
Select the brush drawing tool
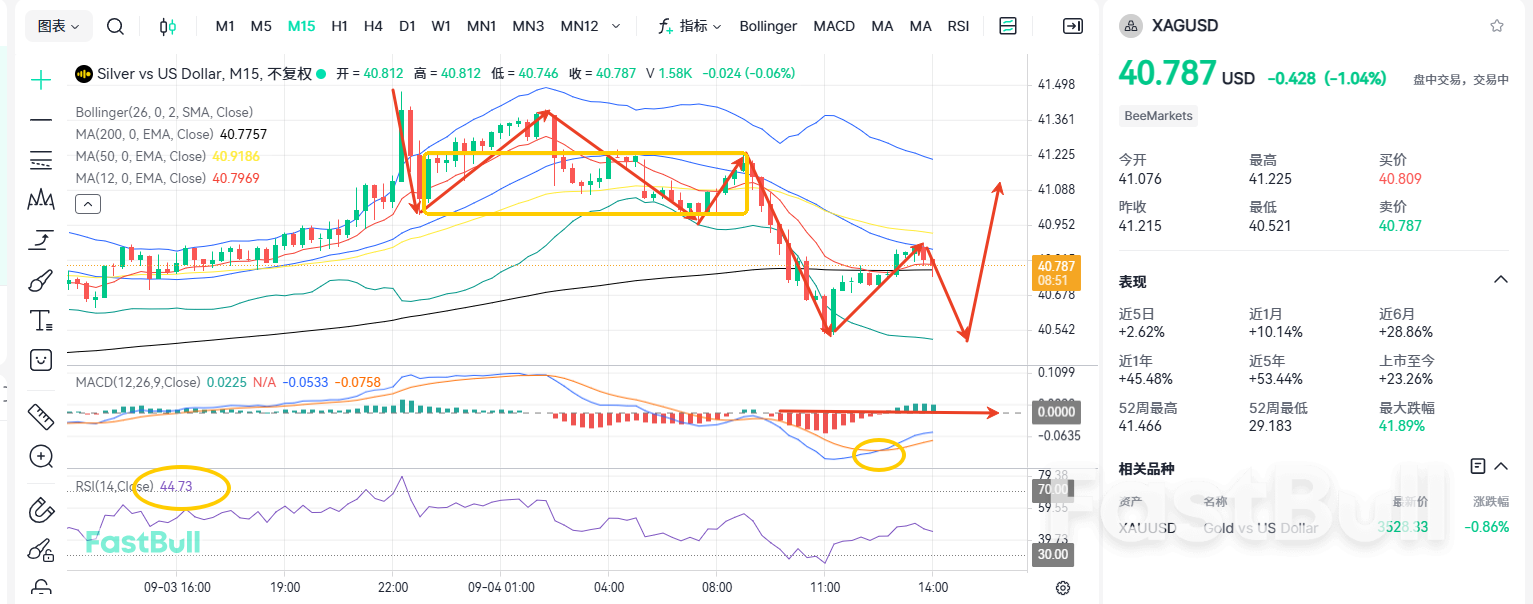point(40,280)
